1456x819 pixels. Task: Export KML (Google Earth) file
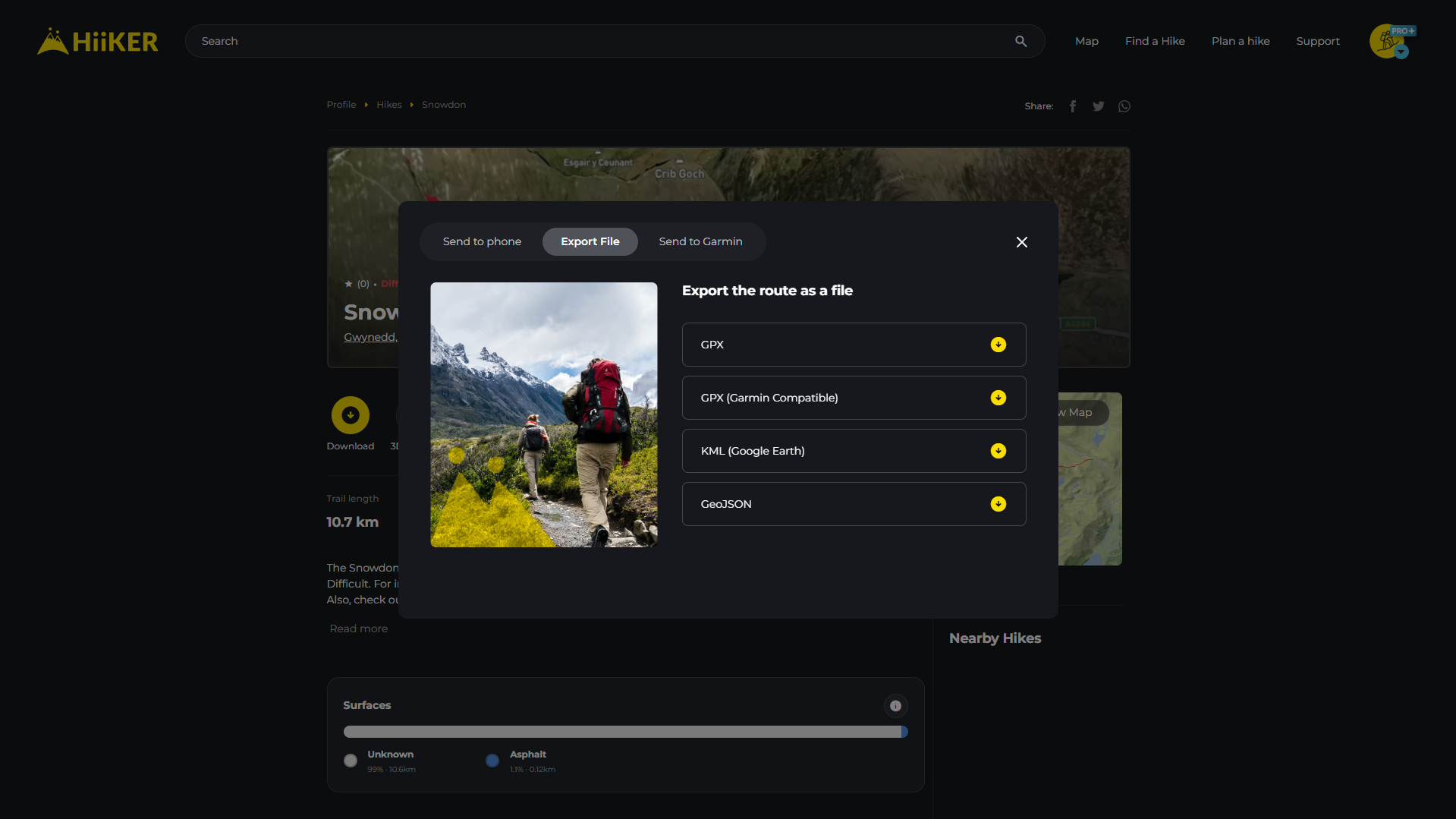click(x=854, y=451)
